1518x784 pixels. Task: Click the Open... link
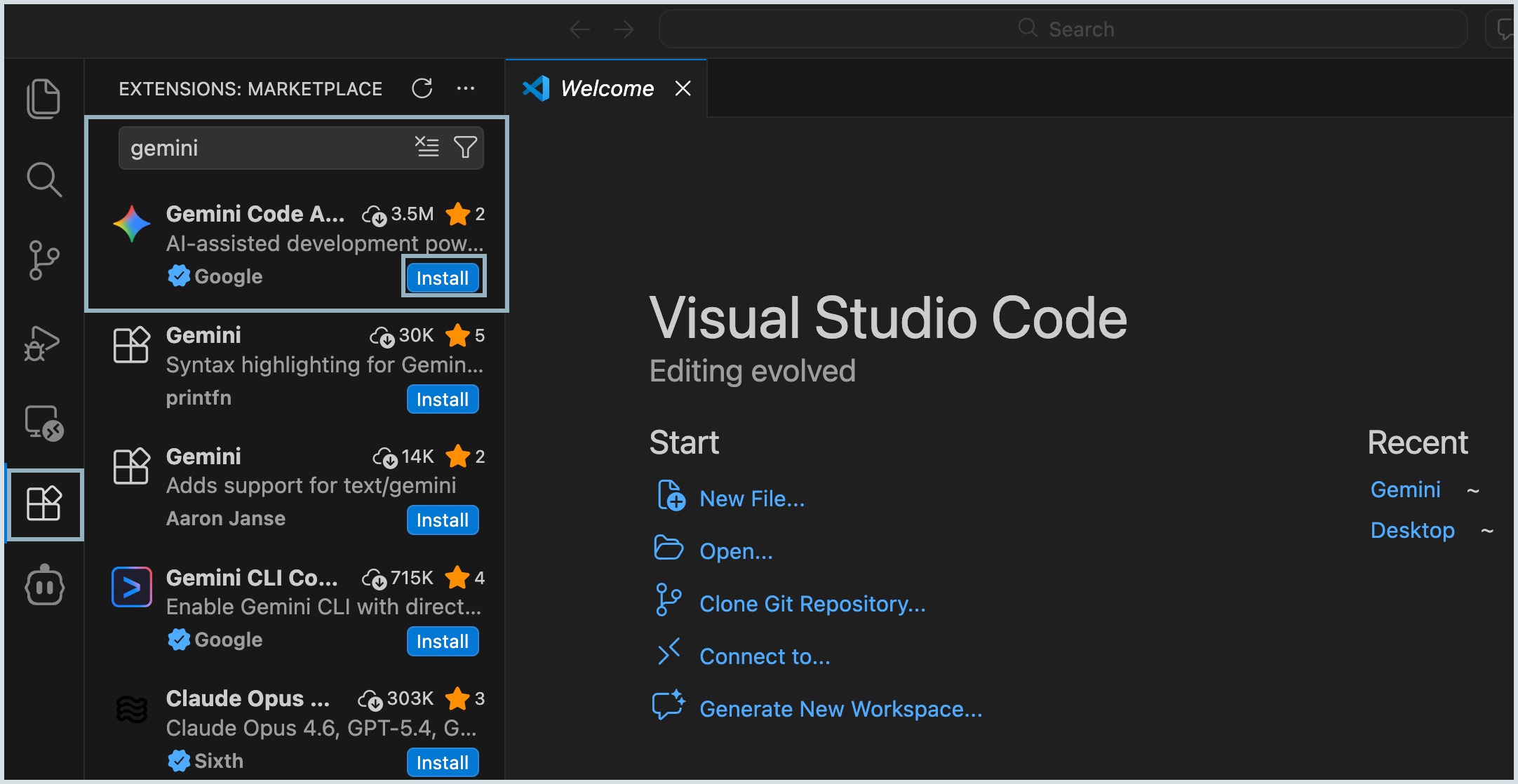tap(736, 551)
